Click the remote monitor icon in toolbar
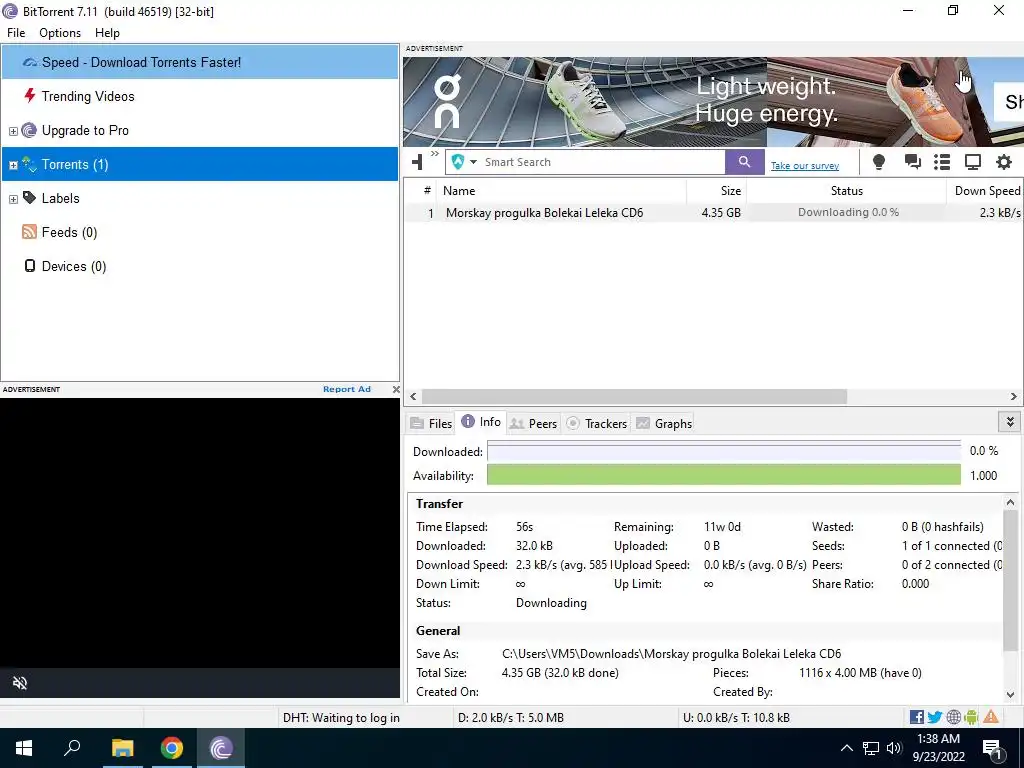The width and height of the screenshot is (1024, 768). (x=972, y=162)
